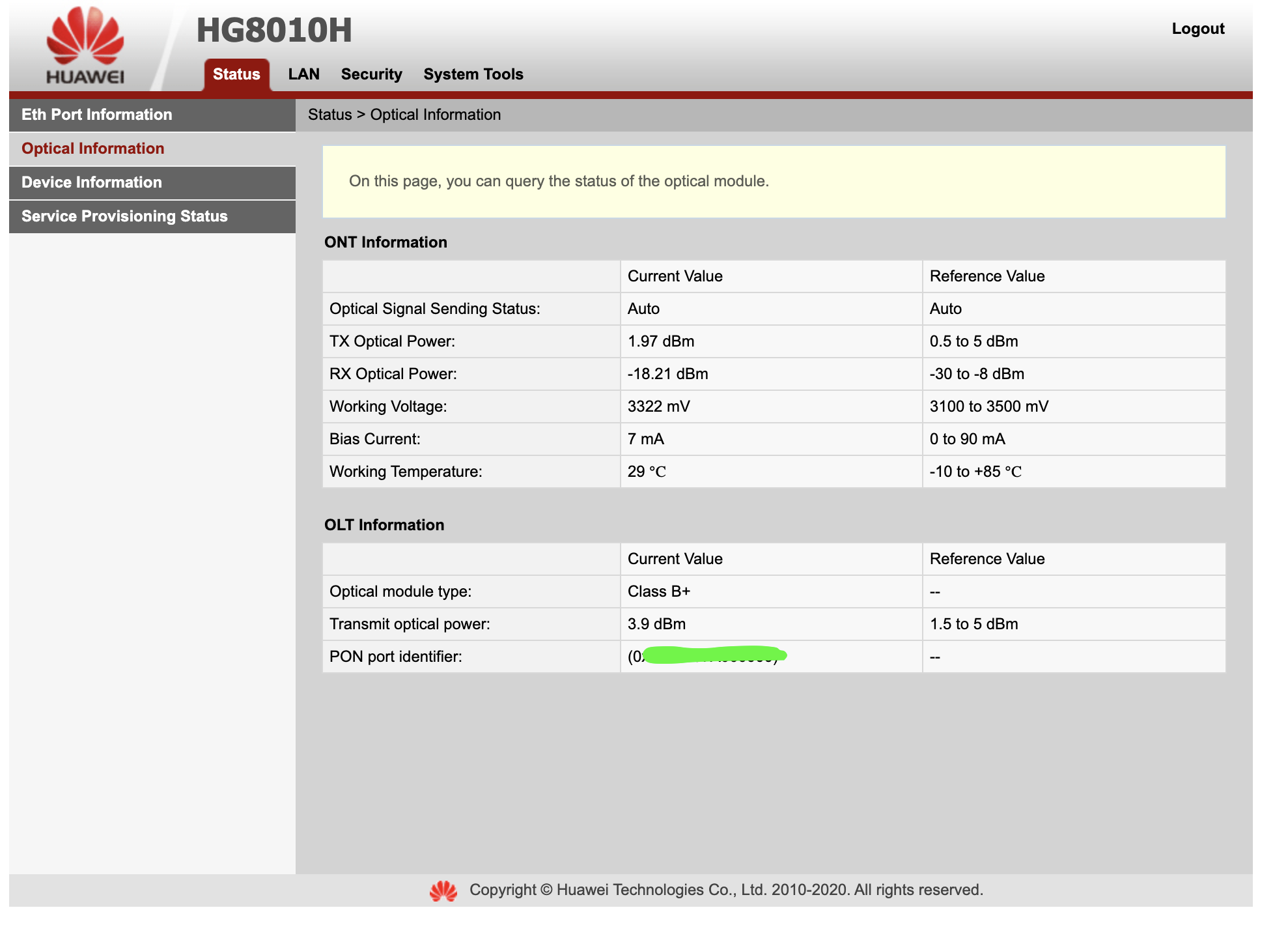The width and height of the screenshot is (1288, 925).
Task: Click the OLT Information section heading
Action: pyautogui.click(x=384, y=524)
